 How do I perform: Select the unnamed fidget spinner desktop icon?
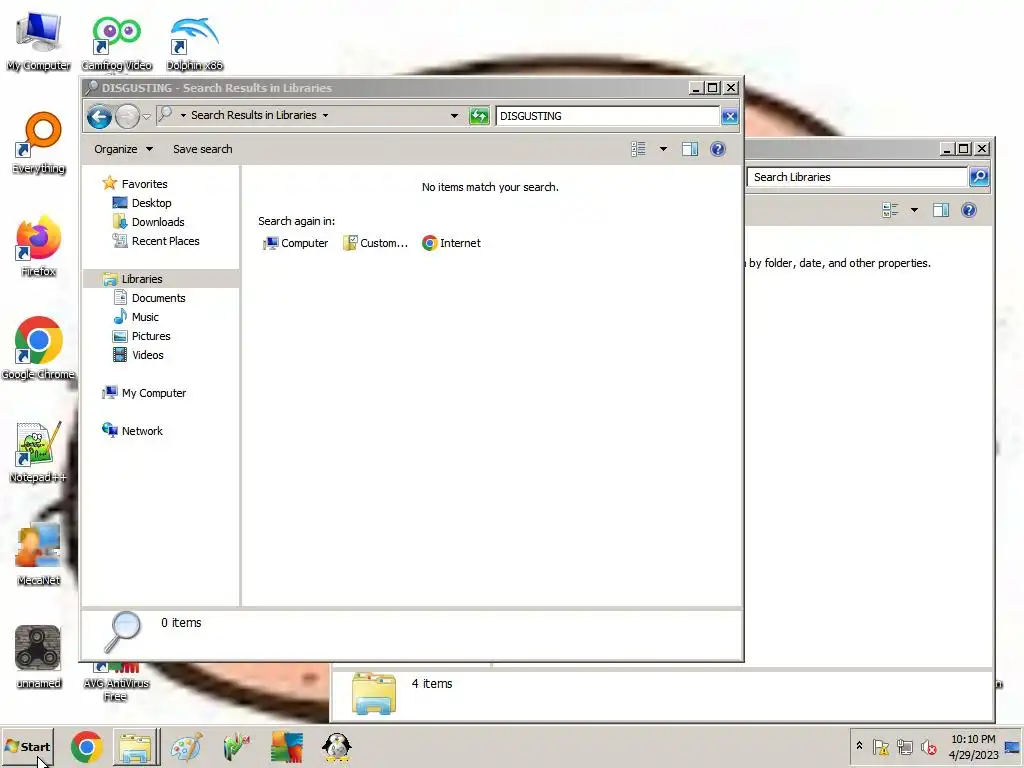pyautogui.click(x=39, y=656)
